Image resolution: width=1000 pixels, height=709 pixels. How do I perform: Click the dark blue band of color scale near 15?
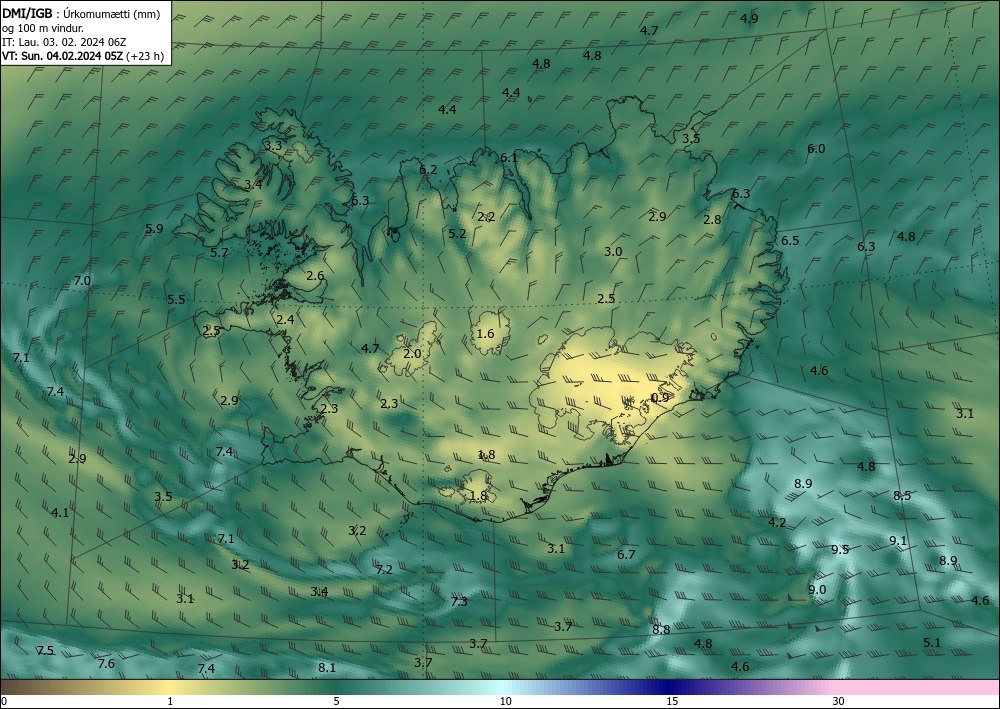click(670, 687)
